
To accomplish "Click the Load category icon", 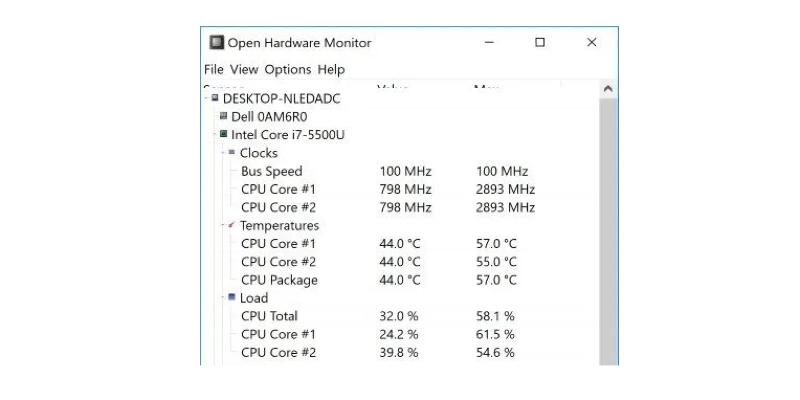I will [232, 296].
